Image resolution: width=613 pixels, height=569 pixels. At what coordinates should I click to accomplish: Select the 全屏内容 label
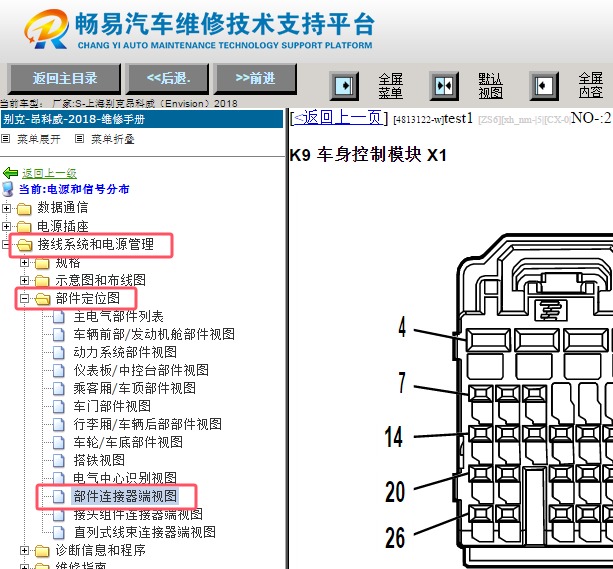[590, 84]
